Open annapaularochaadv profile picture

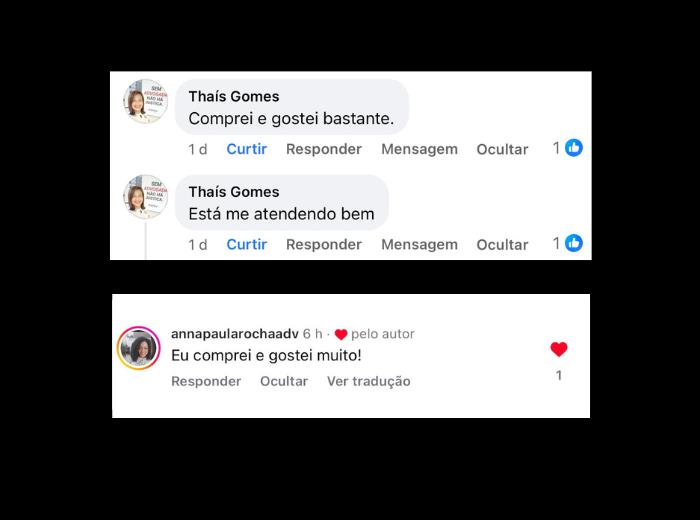[x=138, y=348]
